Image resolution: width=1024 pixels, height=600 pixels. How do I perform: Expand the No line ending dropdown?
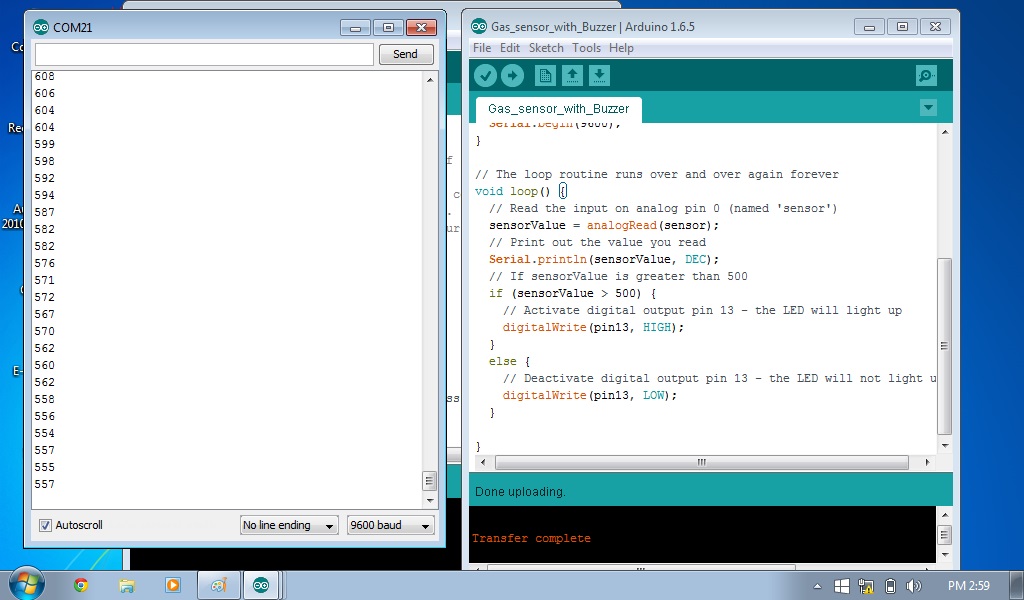pos(289,525)
